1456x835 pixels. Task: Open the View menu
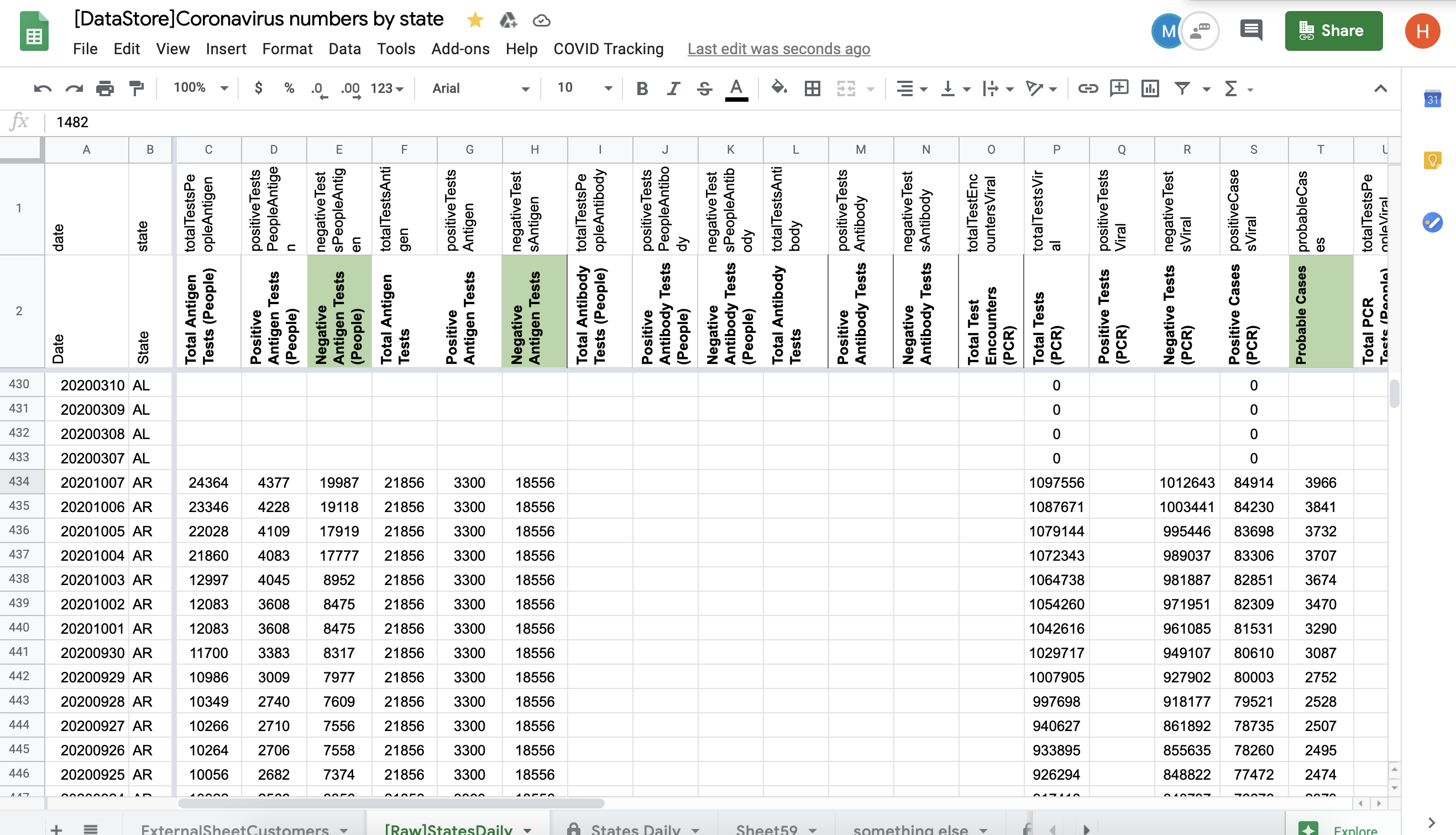point(172,49)
